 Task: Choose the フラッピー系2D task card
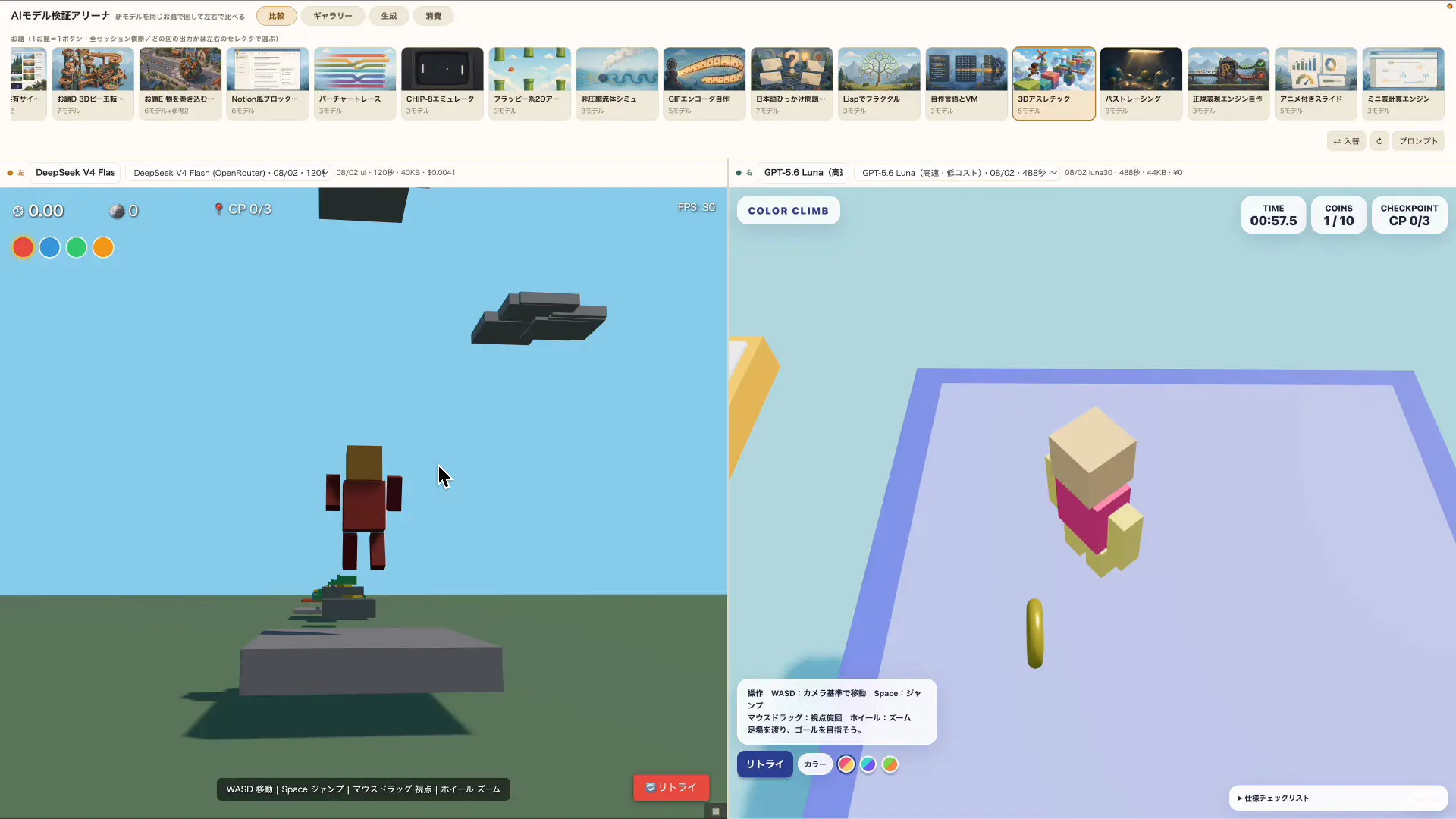point(530,83)
